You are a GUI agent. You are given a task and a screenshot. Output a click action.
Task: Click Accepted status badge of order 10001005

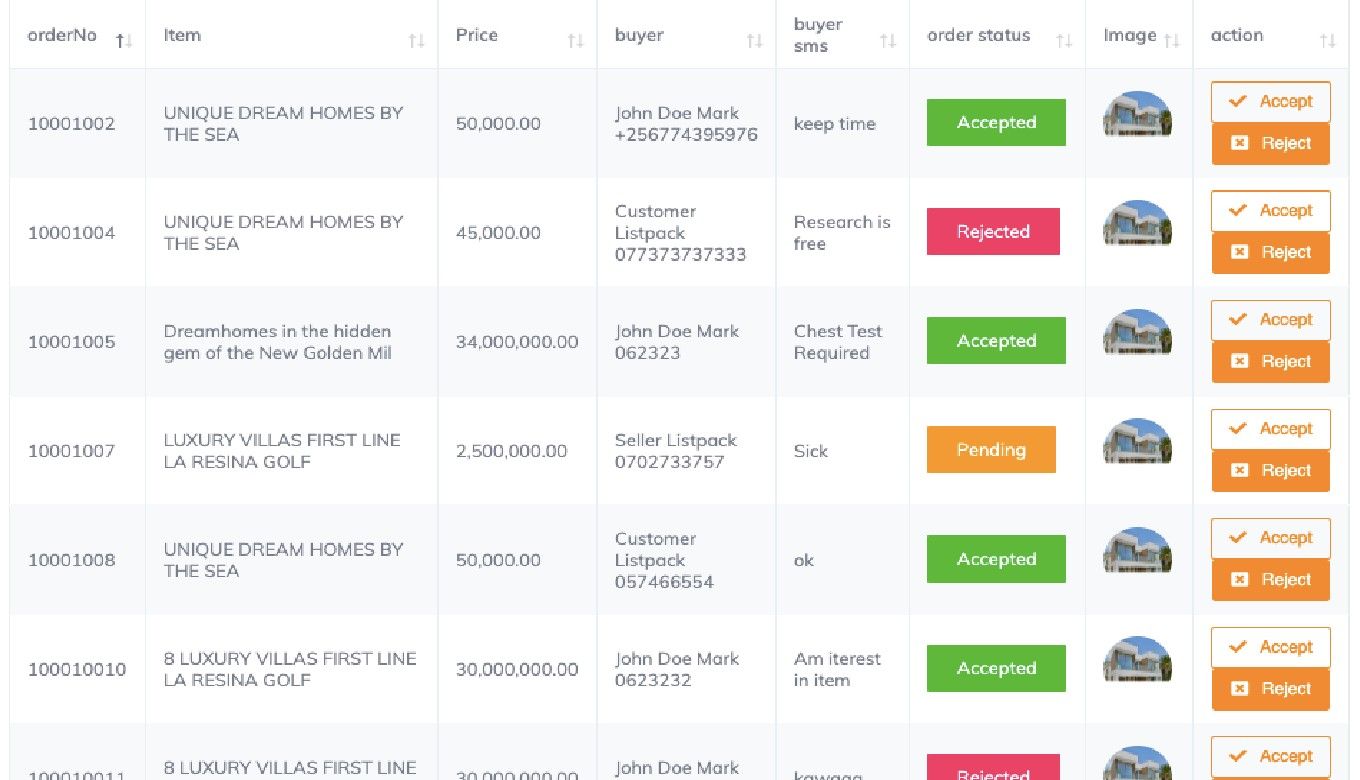tap(996, 341)
